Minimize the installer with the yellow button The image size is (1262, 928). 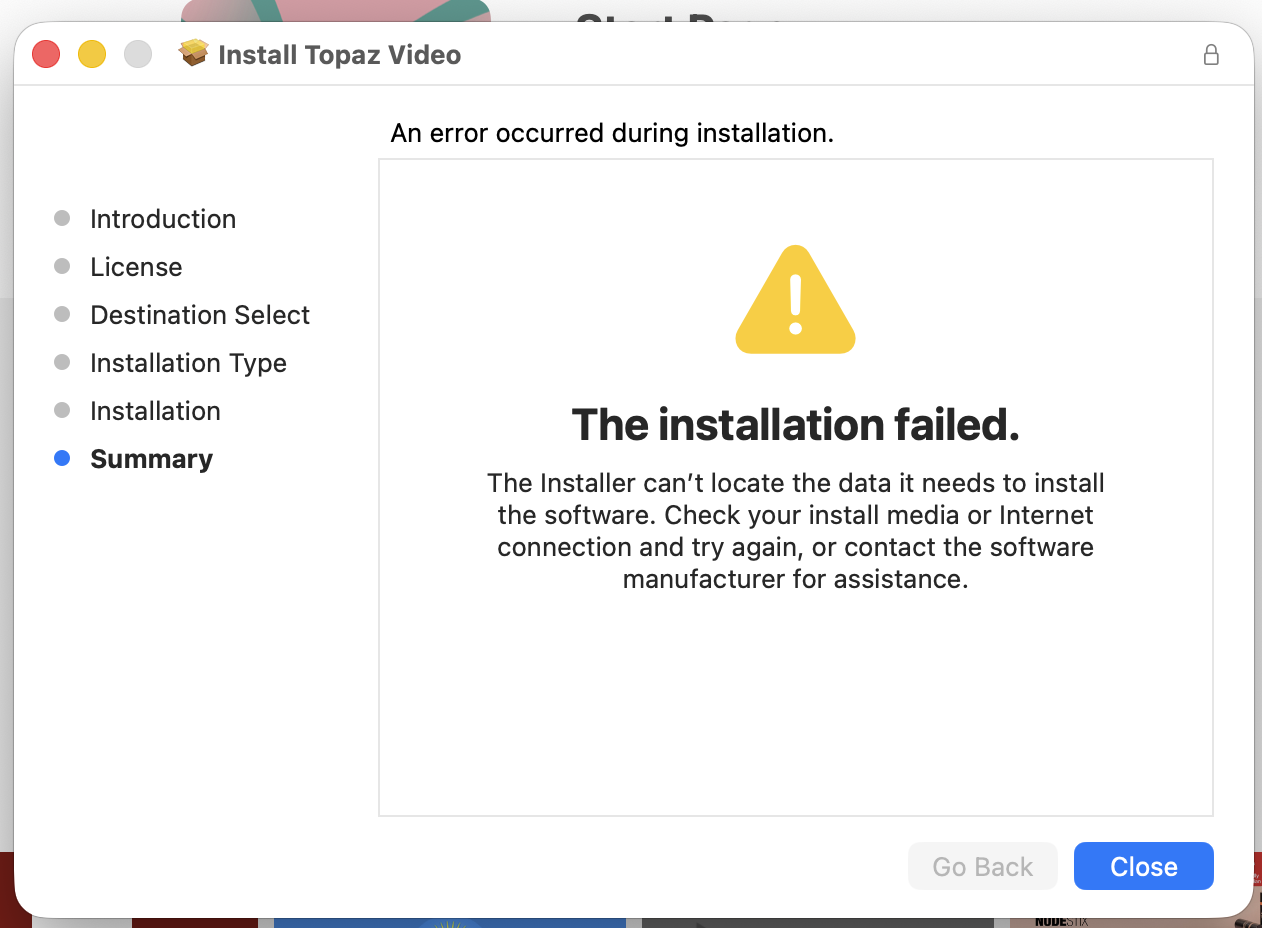[92, 54]
